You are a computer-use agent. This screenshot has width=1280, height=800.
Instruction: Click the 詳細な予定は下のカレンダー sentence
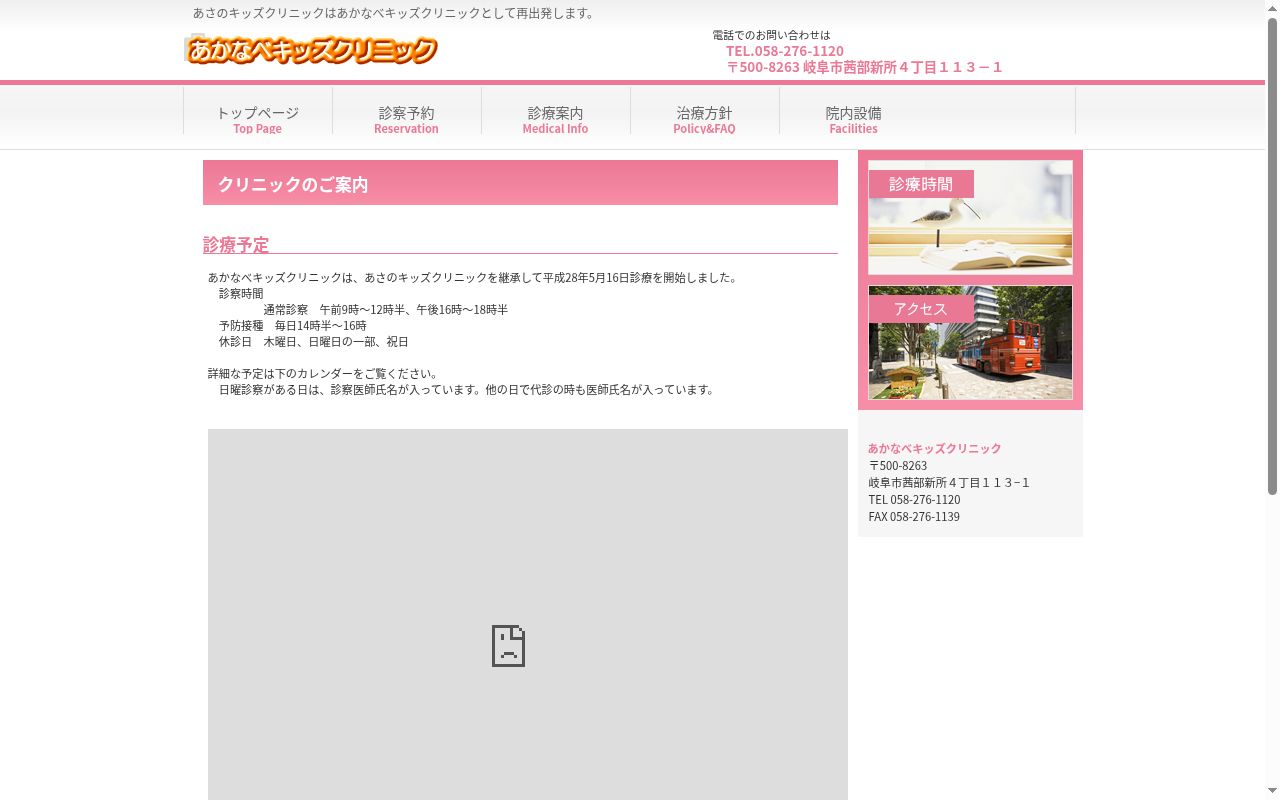point(323,374)
